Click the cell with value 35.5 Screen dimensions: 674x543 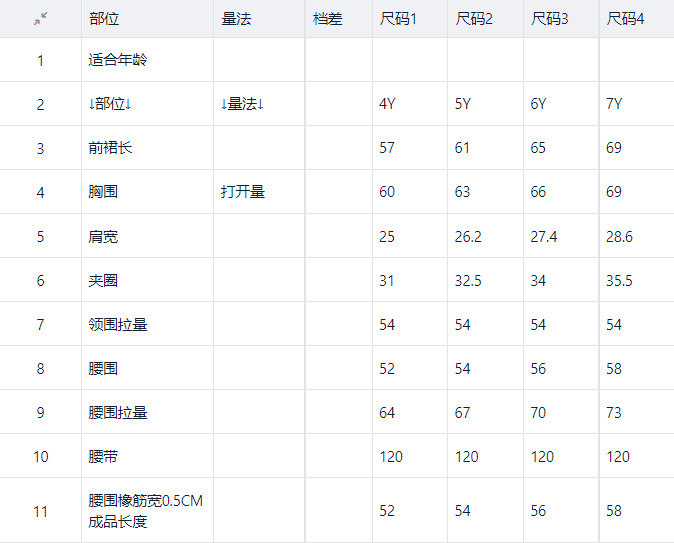pyautogui.click(x=619, y=280)
